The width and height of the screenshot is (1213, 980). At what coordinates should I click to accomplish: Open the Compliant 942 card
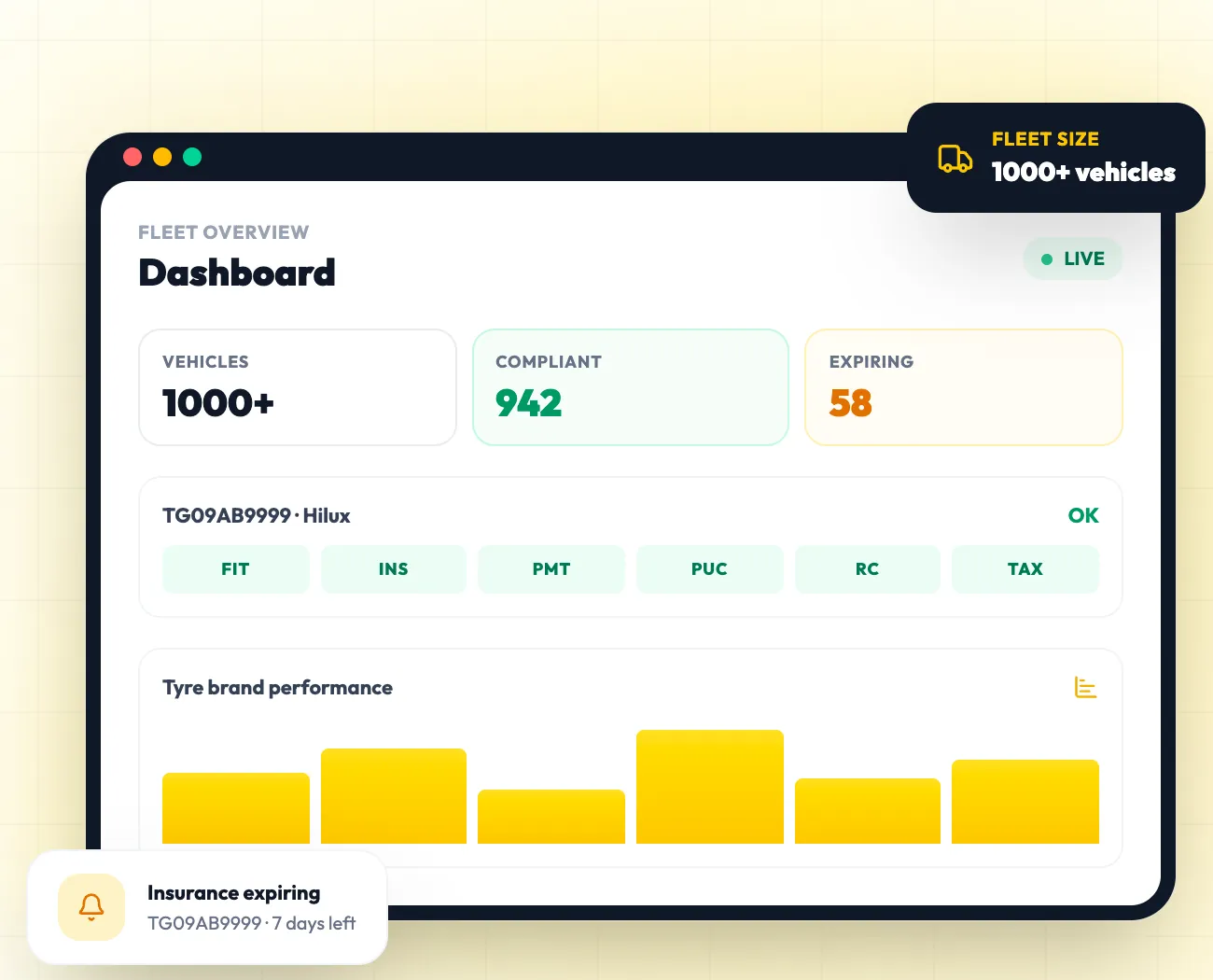click(x=631, y=387)
